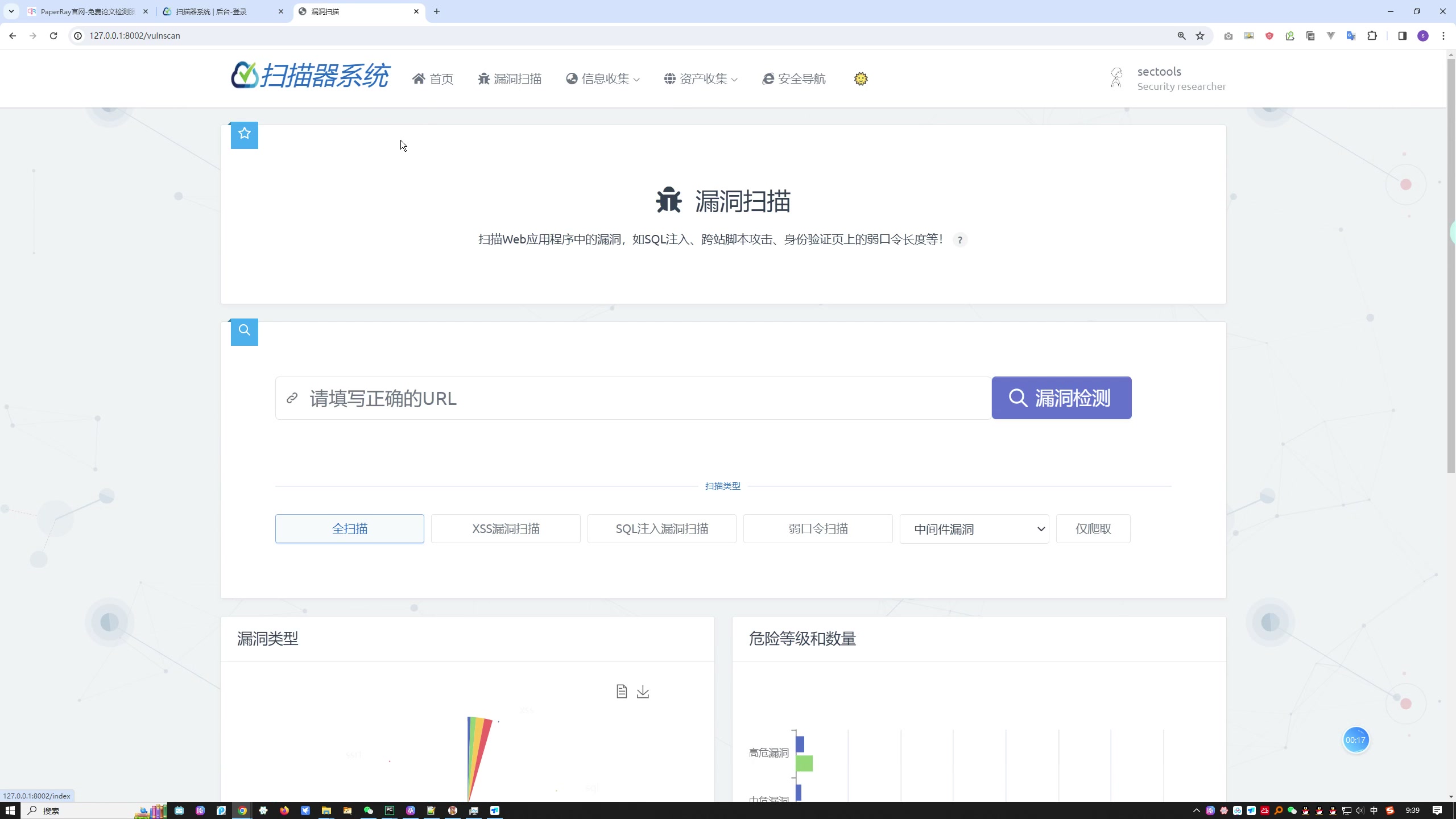The width and height of the screenshot is (1456, 819).
Task: Click the link icon in URL field
Action: coord(292,398)
